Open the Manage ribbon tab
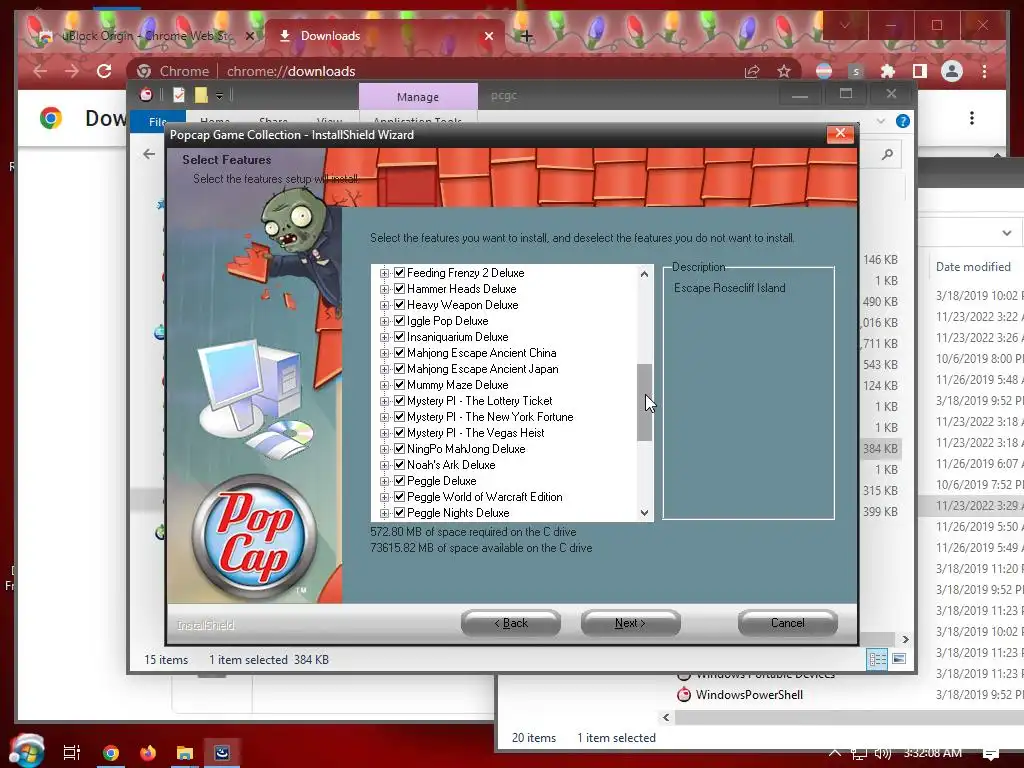The height and width of the screenshot is (768, 1024). click(418, 97)
